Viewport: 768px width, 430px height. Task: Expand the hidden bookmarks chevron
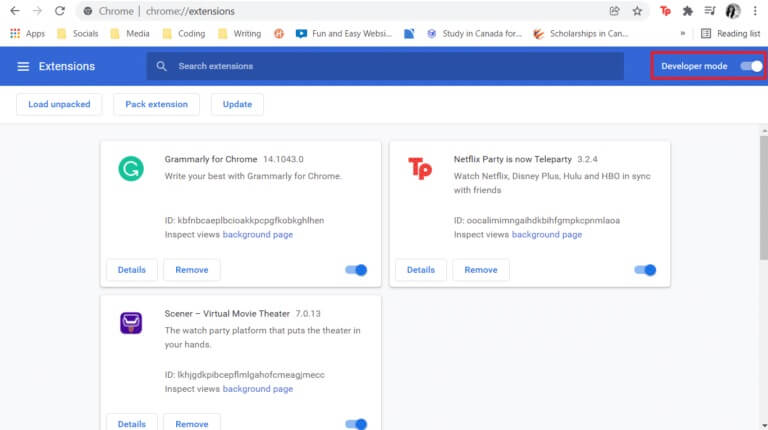coord(683,33)
